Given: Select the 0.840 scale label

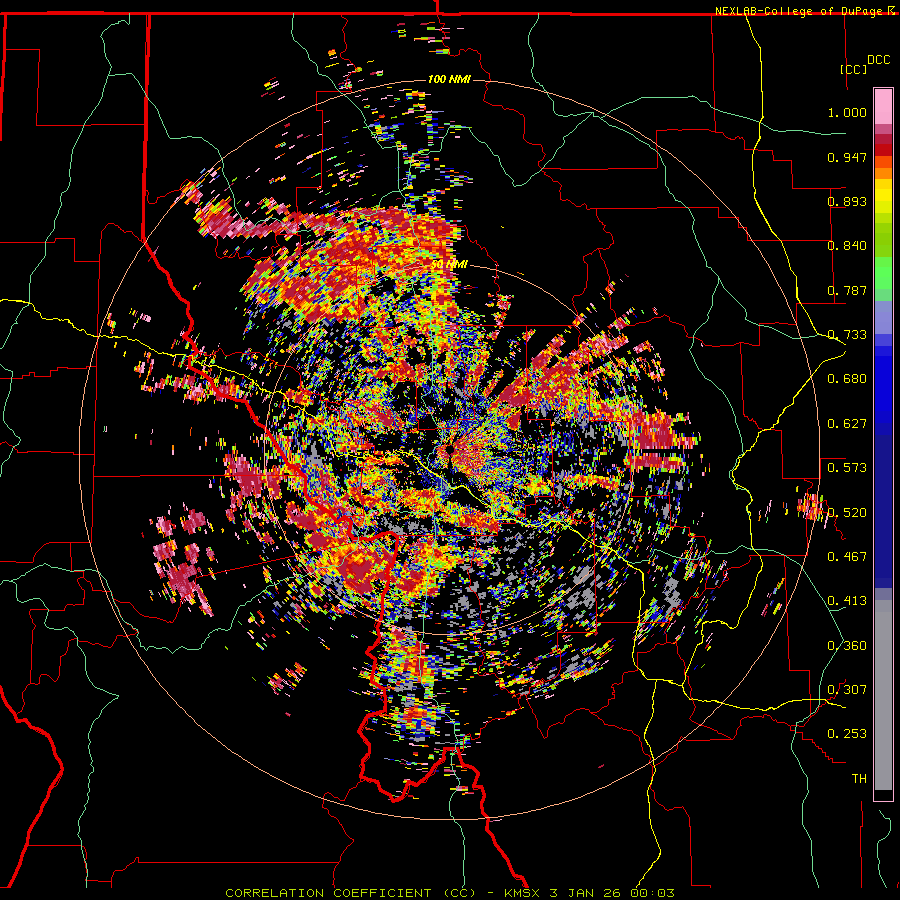Looking at the screenshot, I should pos(847,246).
